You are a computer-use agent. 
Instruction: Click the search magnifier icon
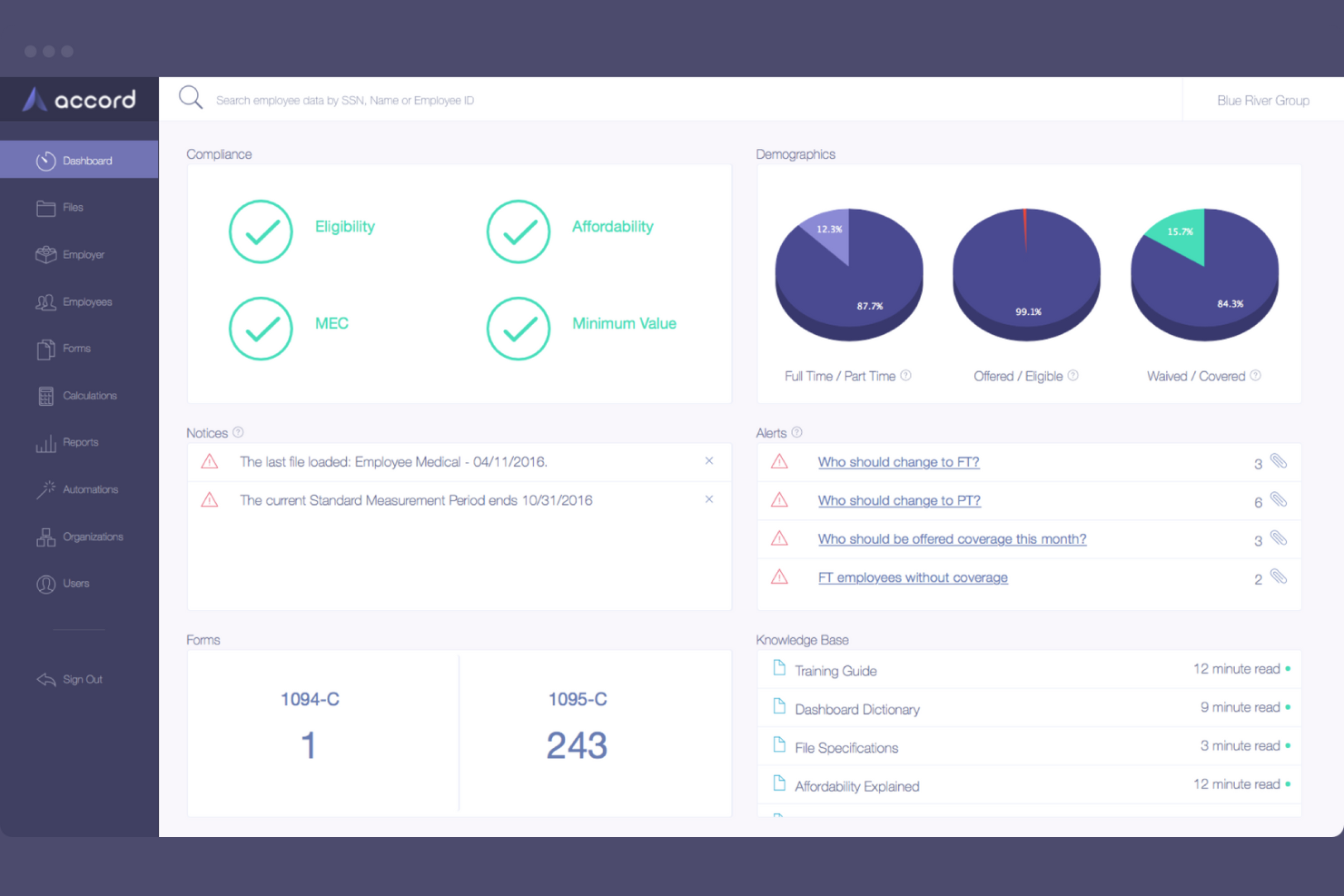click(x=191, y=98)
